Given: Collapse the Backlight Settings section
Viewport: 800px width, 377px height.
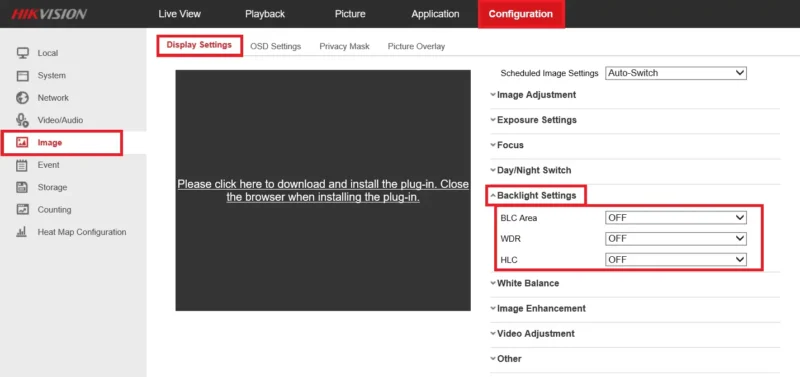Looking at the screenshot, I should click(533, 195).
